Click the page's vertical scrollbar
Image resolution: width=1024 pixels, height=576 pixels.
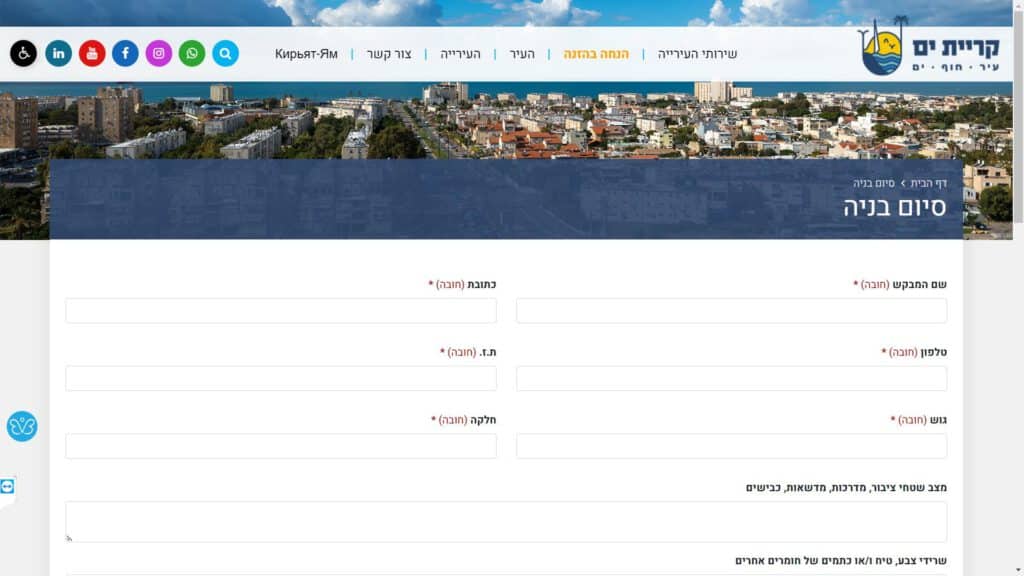(x=1017, y=300)
